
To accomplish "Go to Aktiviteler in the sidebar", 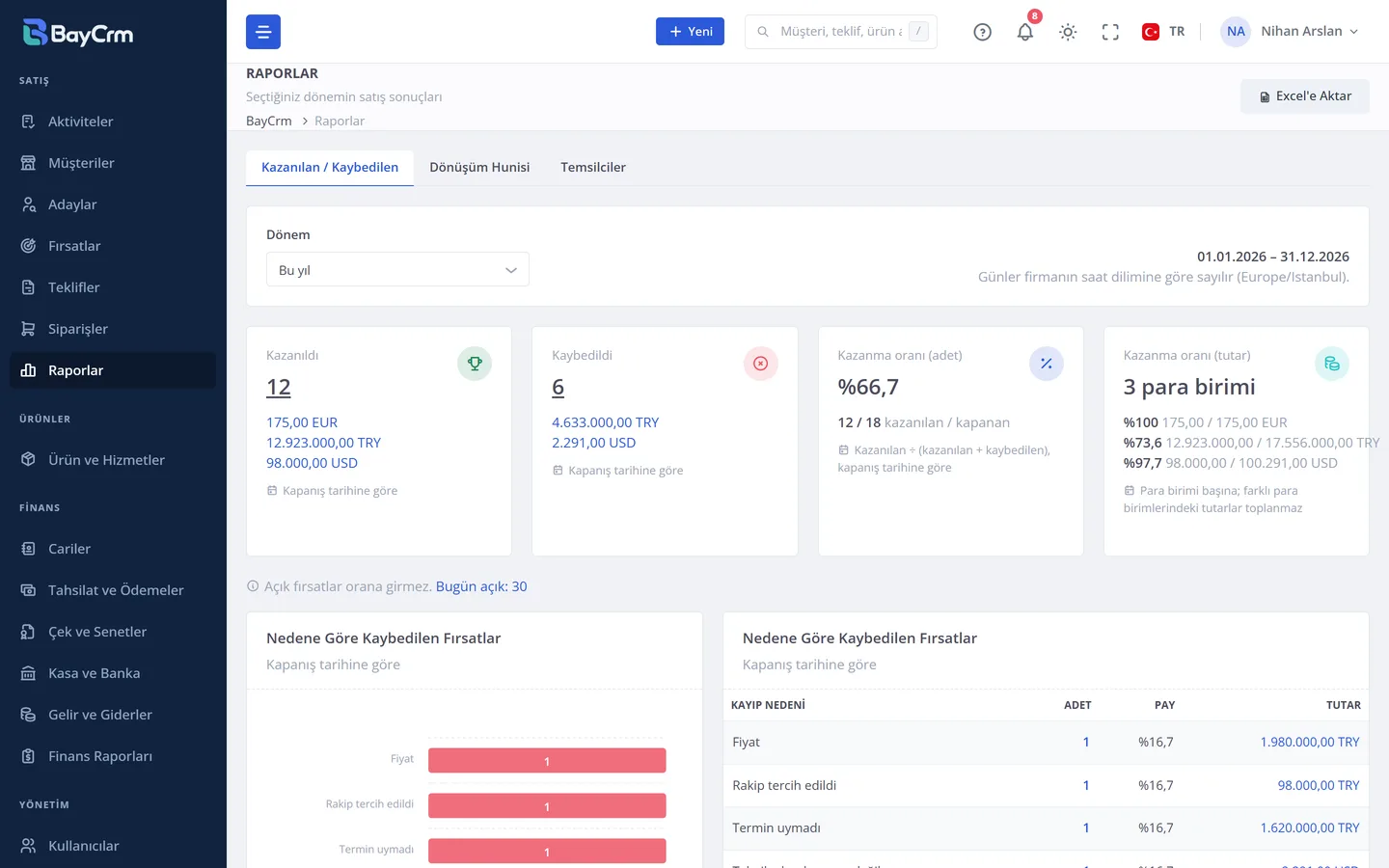I will [113, 122].
